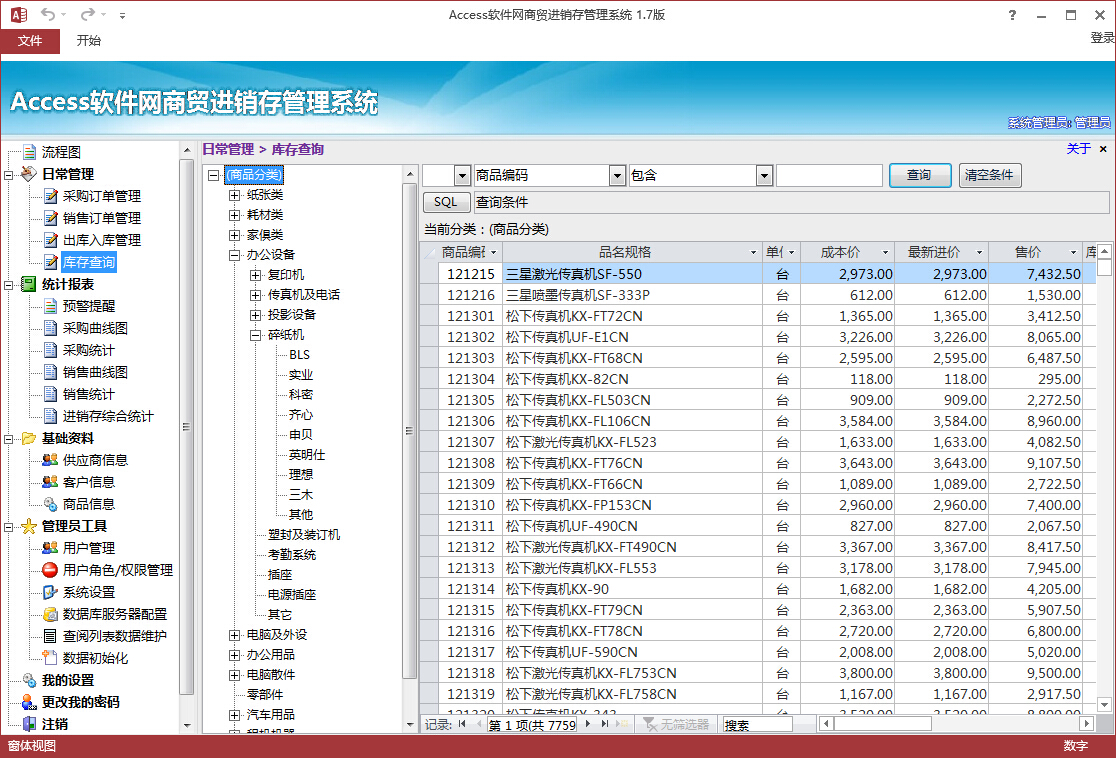The height and width of the screenshot is (758, 1116).
Task: Open the 品名规格 column filter arrow
Action: tap(753, 253)
